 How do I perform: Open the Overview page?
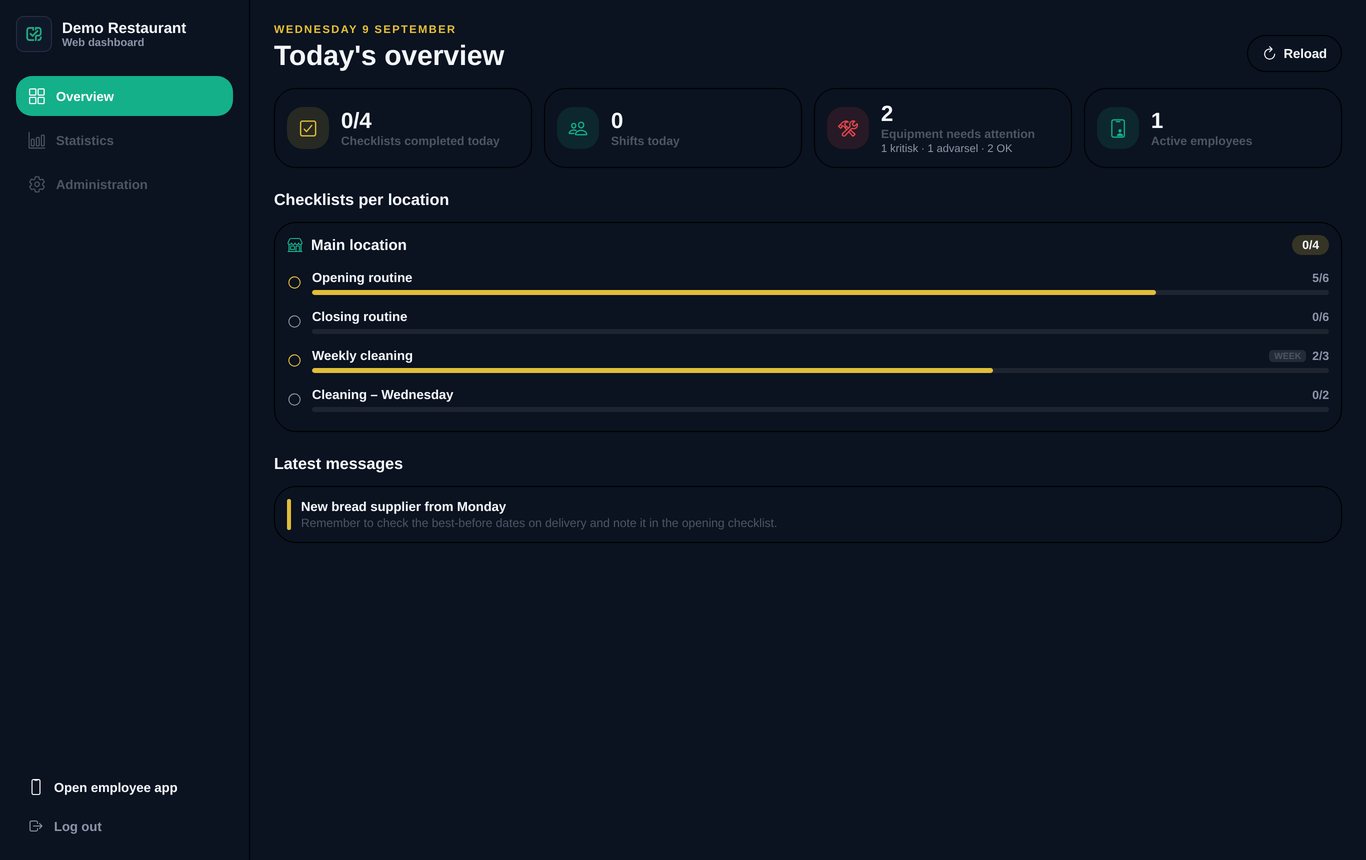[124, 96]
